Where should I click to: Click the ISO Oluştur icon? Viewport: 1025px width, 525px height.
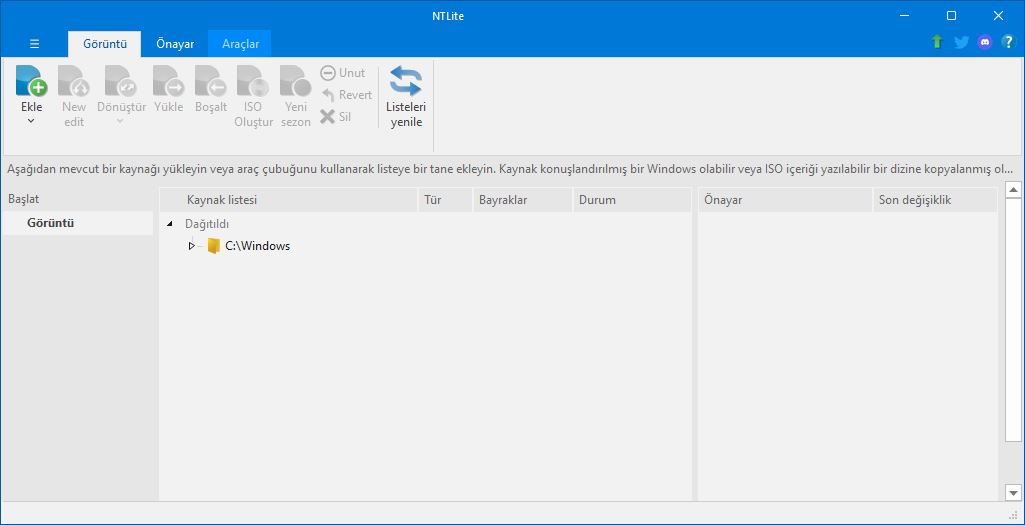coord(254,81)
